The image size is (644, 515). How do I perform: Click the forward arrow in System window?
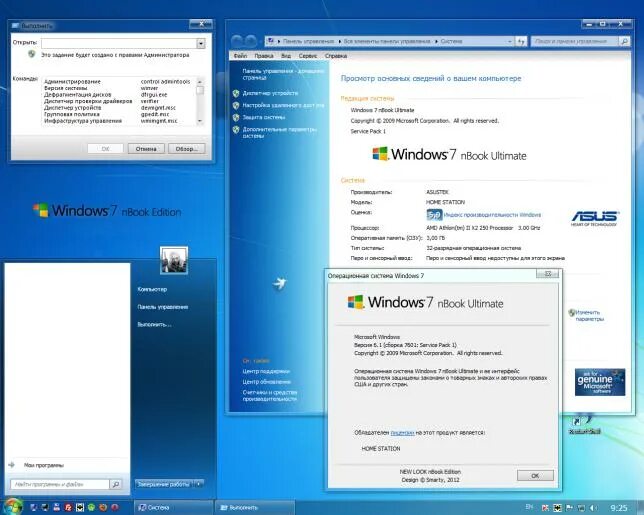251,41
